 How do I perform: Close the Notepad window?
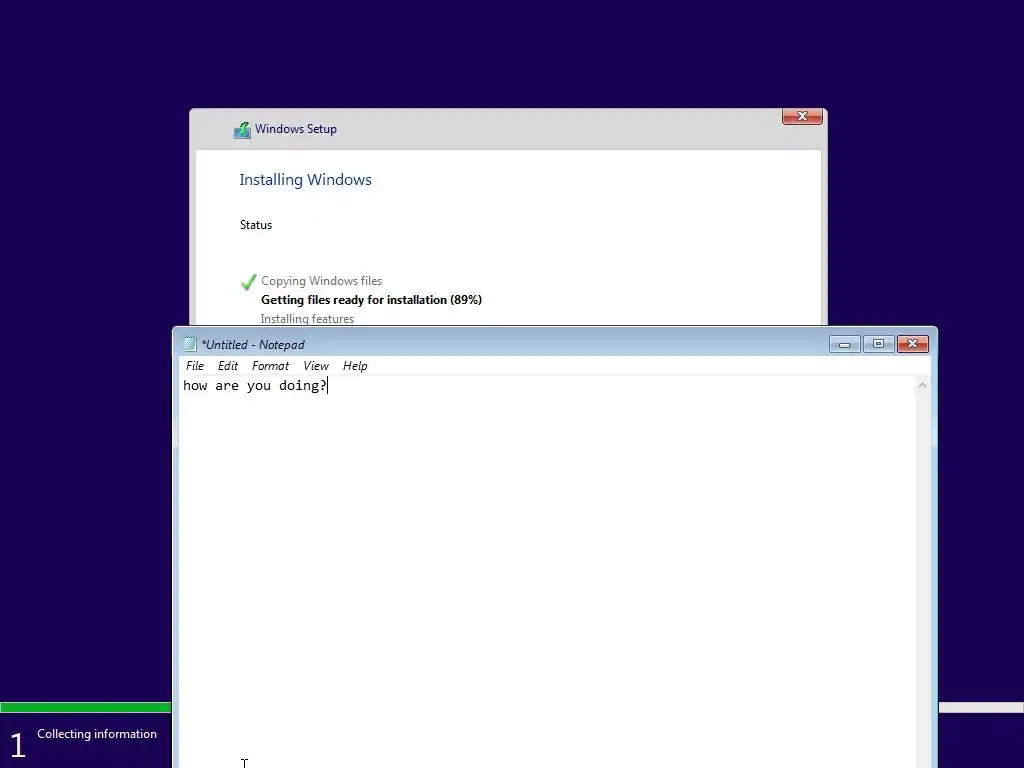click(x=912, y=344)
